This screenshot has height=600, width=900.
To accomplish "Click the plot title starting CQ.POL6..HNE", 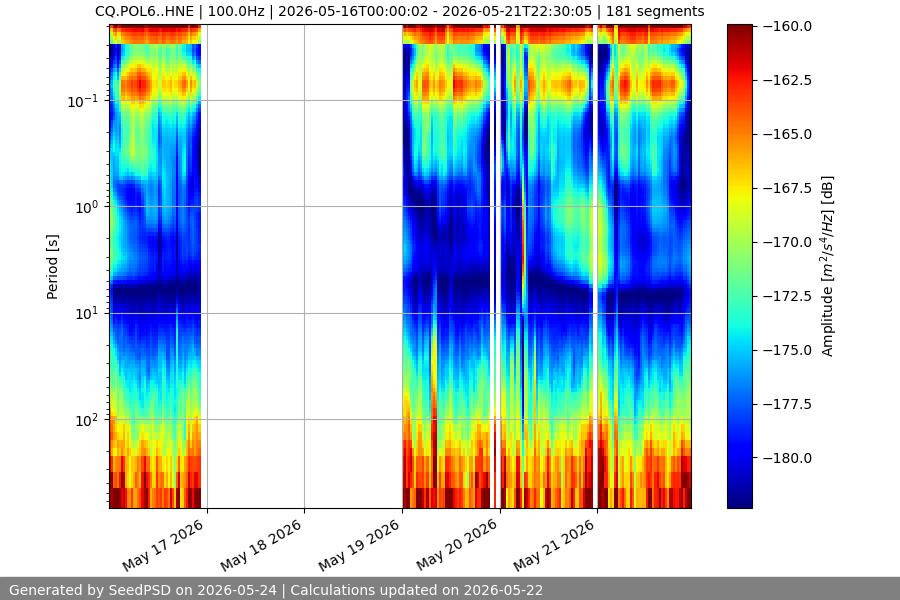I will [399, 11].
